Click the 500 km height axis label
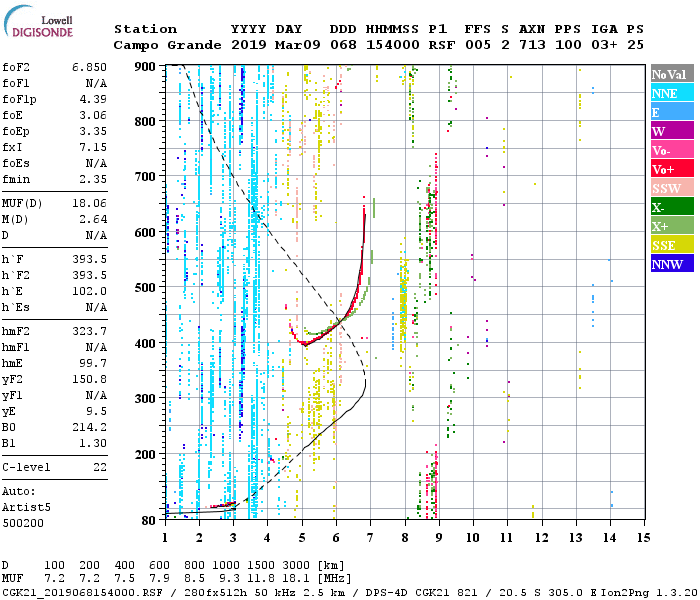Image resolution: width=700 pixels, height=600 pixels. click(145, 288)
